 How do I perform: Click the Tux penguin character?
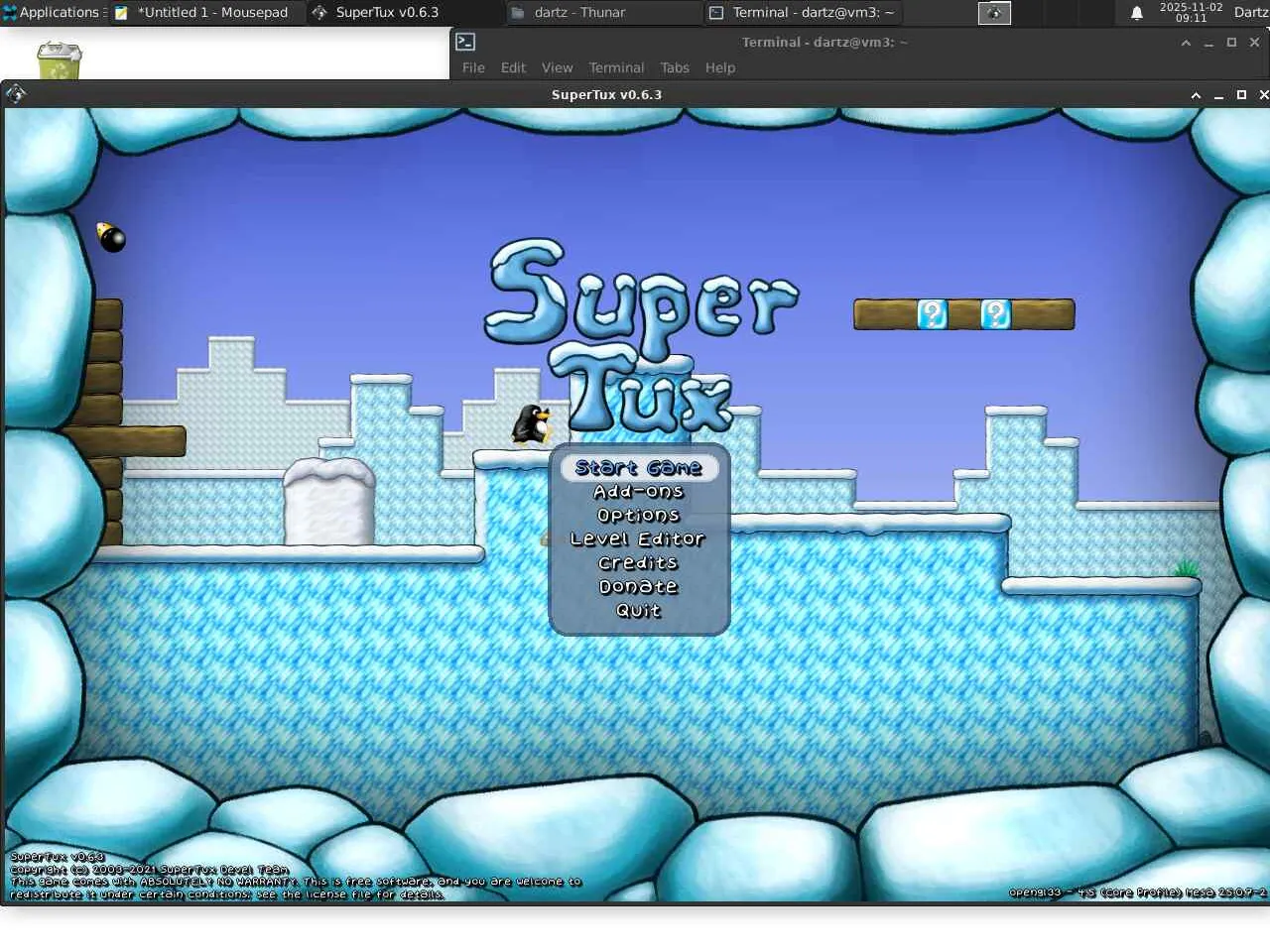point(532,424)
